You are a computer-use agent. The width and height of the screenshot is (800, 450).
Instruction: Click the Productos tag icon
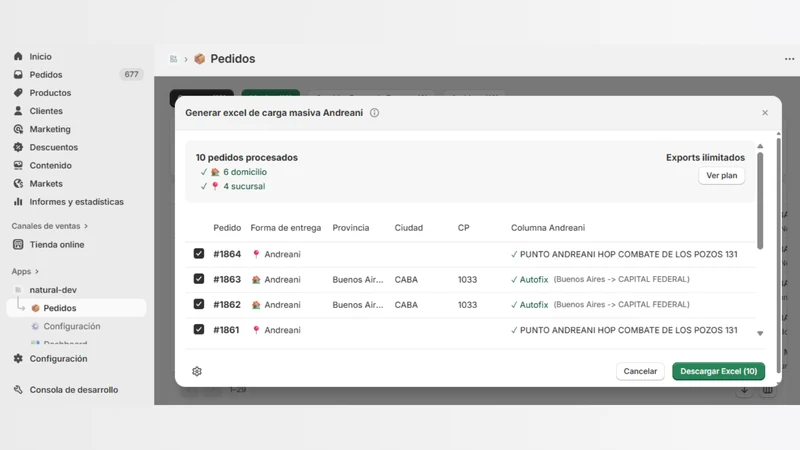pyautogui.click(x=18, y=92)
